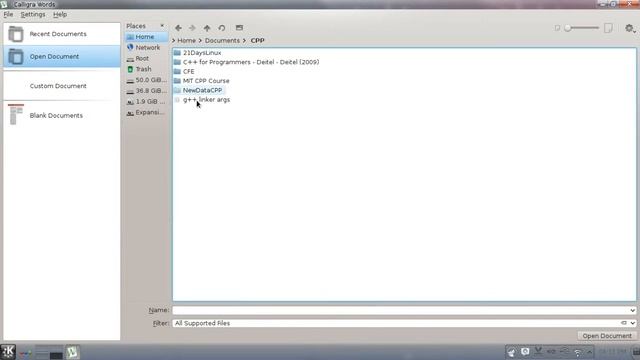The width and height of the screenshot is (640, 360).
Task: Click the small icon at zoom slider start
Action: 557,28
